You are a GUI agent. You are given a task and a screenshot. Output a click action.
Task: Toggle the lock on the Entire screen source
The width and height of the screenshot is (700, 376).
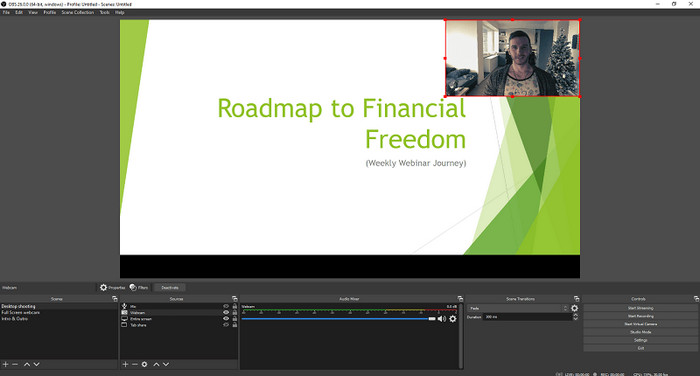pyautogui.click(x=235, y=319)
